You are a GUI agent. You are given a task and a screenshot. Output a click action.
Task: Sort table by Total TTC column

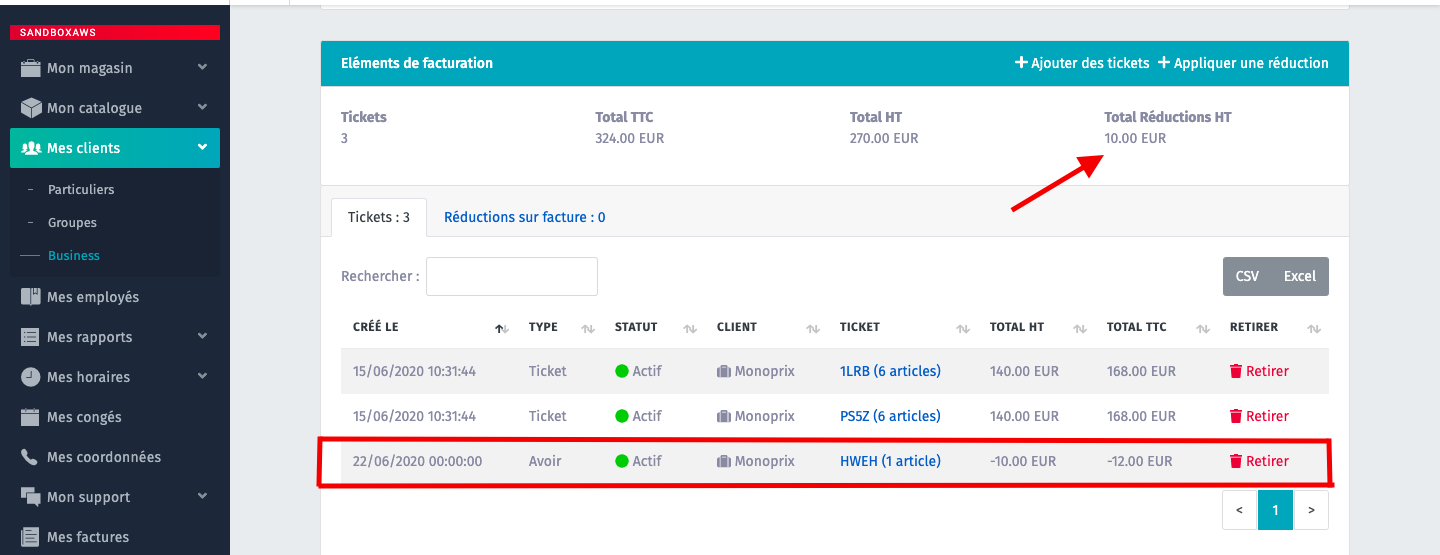1198,328
